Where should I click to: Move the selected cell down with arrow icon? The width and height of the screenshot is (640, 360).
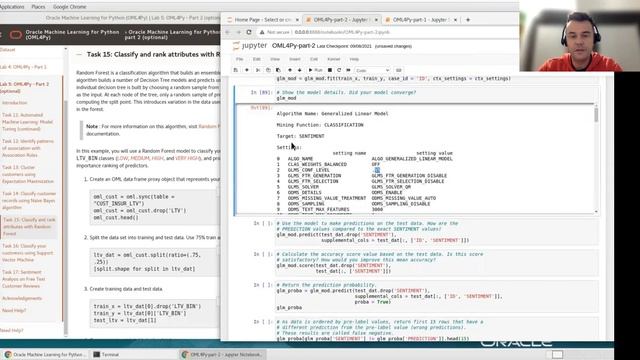point(300,70)
